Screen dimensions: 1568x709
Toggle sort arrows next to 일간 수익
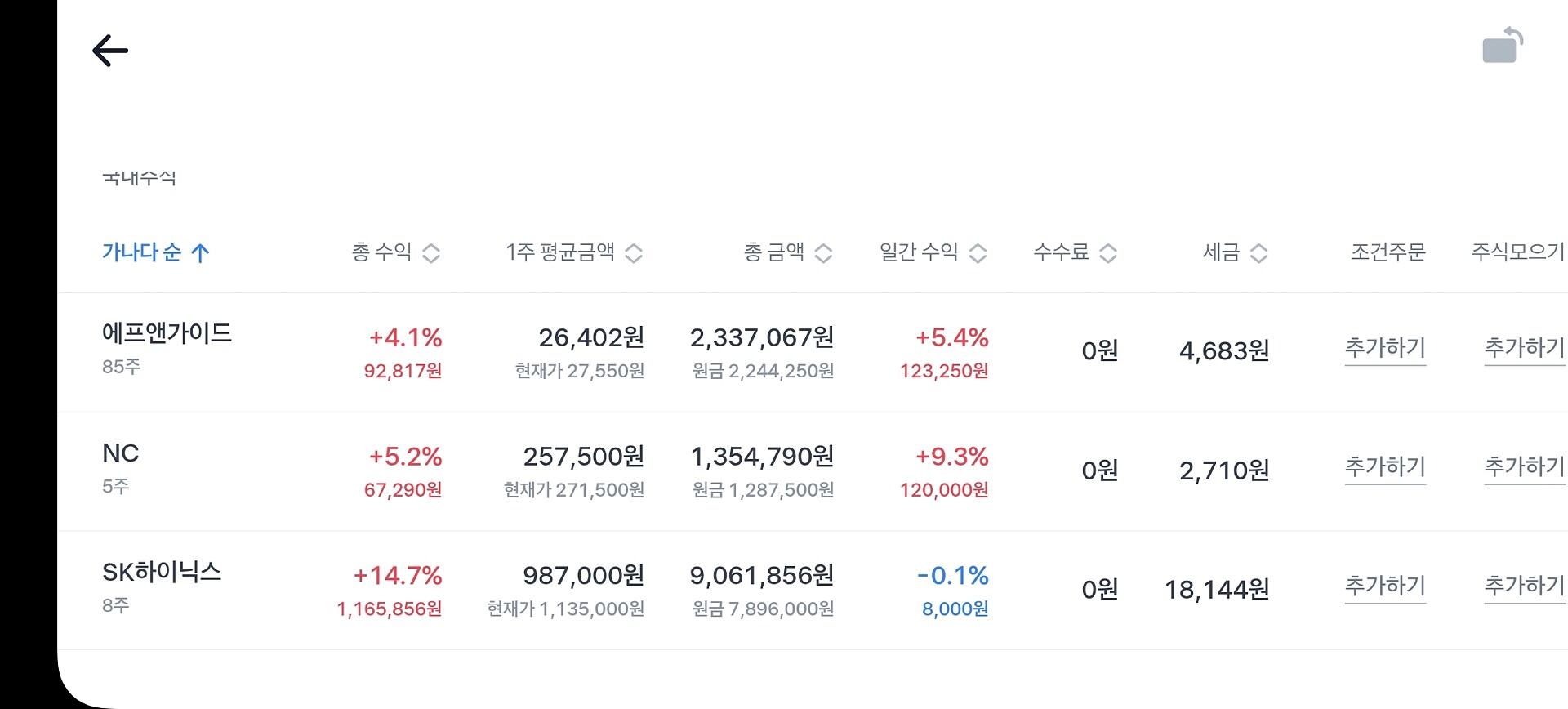click(x=978, y=253)
